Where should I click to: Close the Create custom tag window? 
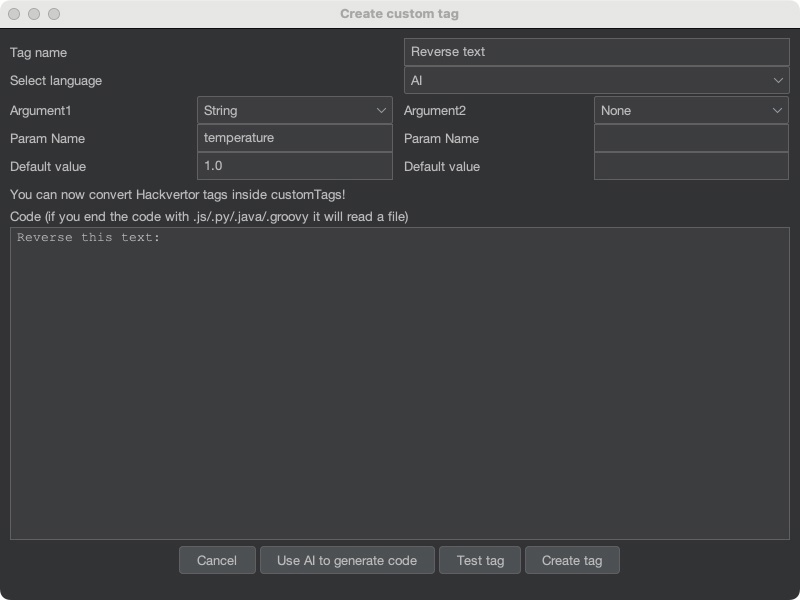coord(14,14)
